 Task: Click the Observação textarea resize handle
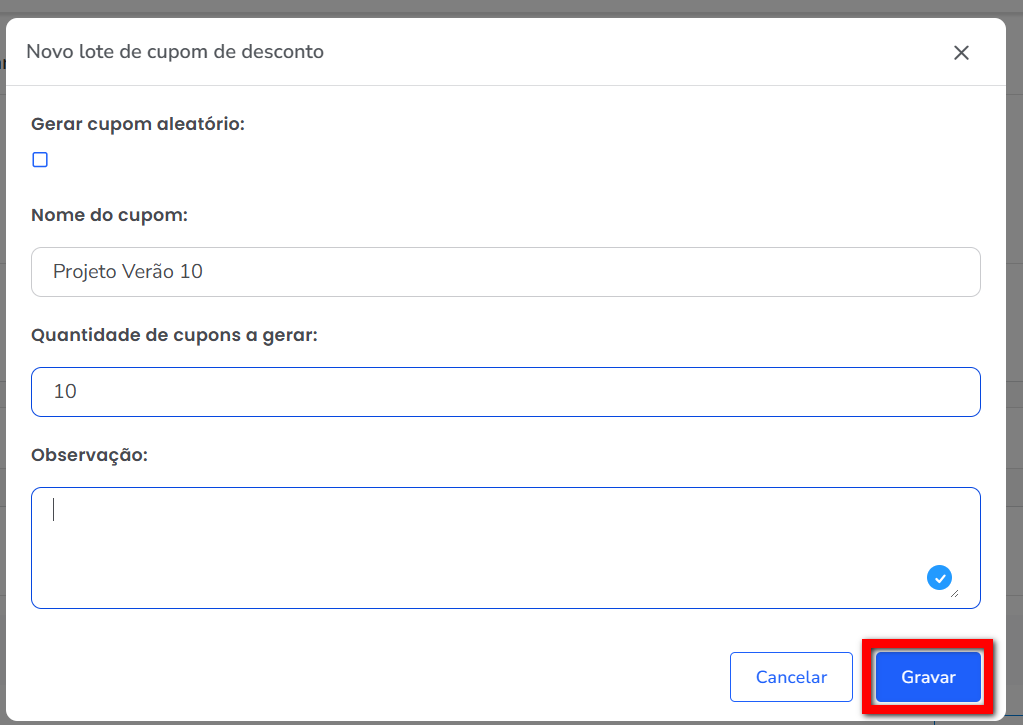pos(953,592)
